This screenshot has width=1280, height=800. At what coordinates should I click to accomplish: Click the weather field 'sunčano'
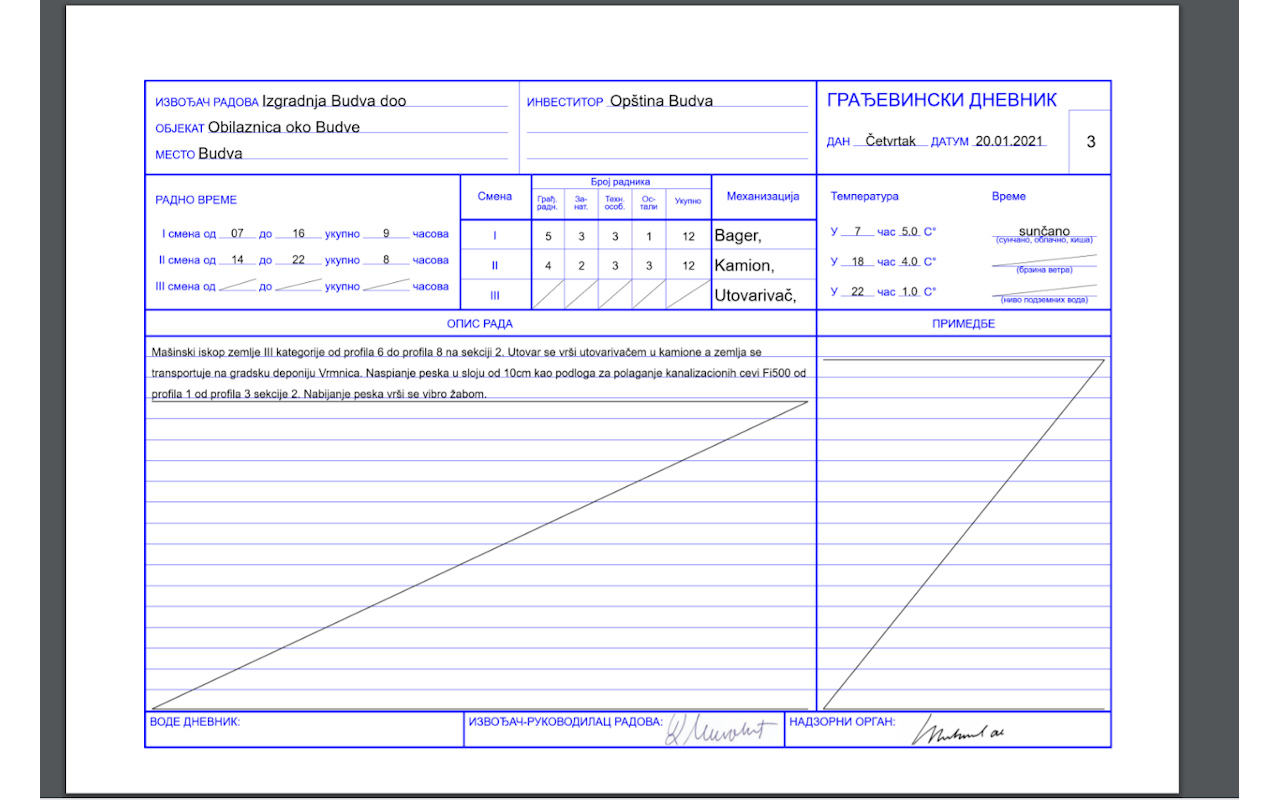[x=1044, y=231]
